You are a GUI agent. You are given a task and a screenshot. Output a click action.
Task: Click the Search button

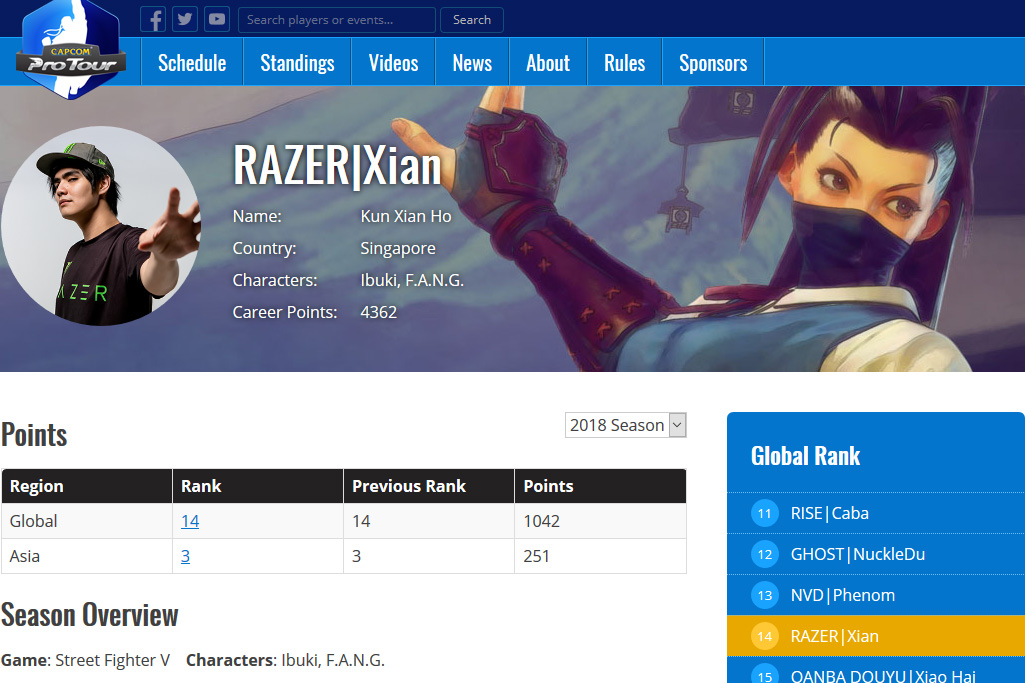coord(472,20)
